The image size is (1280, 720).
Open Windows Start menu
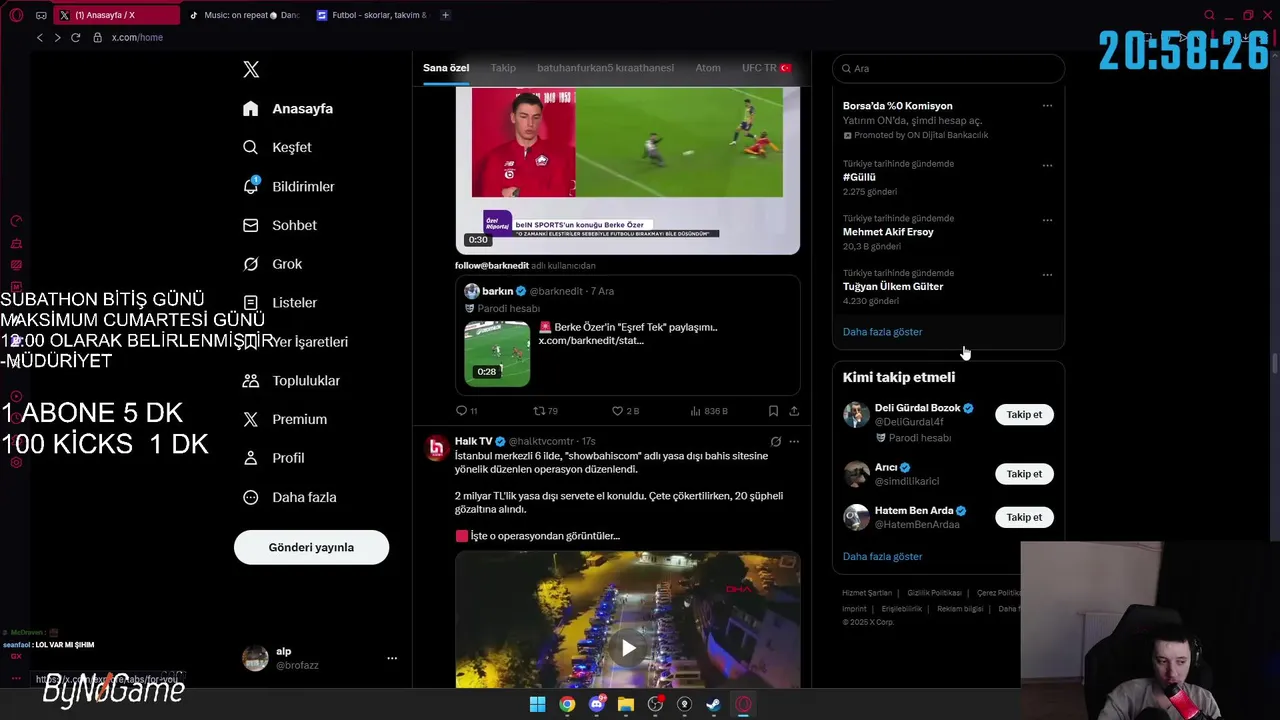537,704
